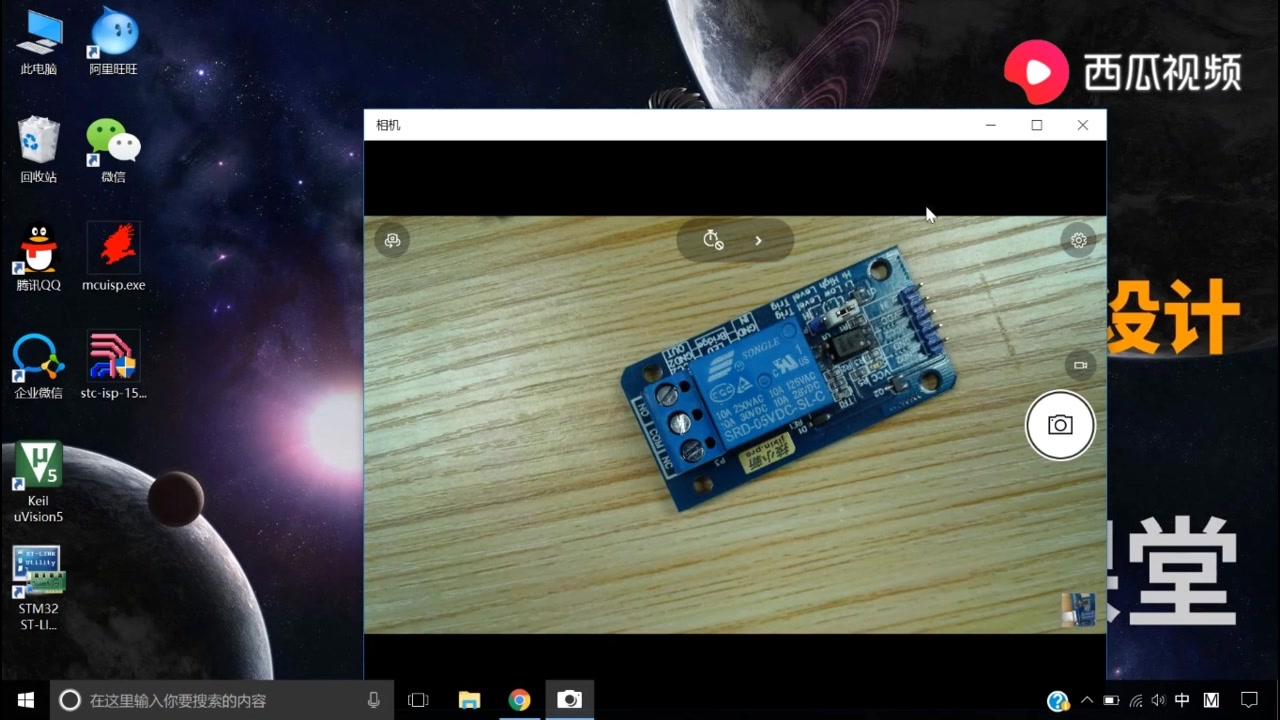
Task: Launch mcuisp.exe on the desktop
Action: [x=113, y=258]
